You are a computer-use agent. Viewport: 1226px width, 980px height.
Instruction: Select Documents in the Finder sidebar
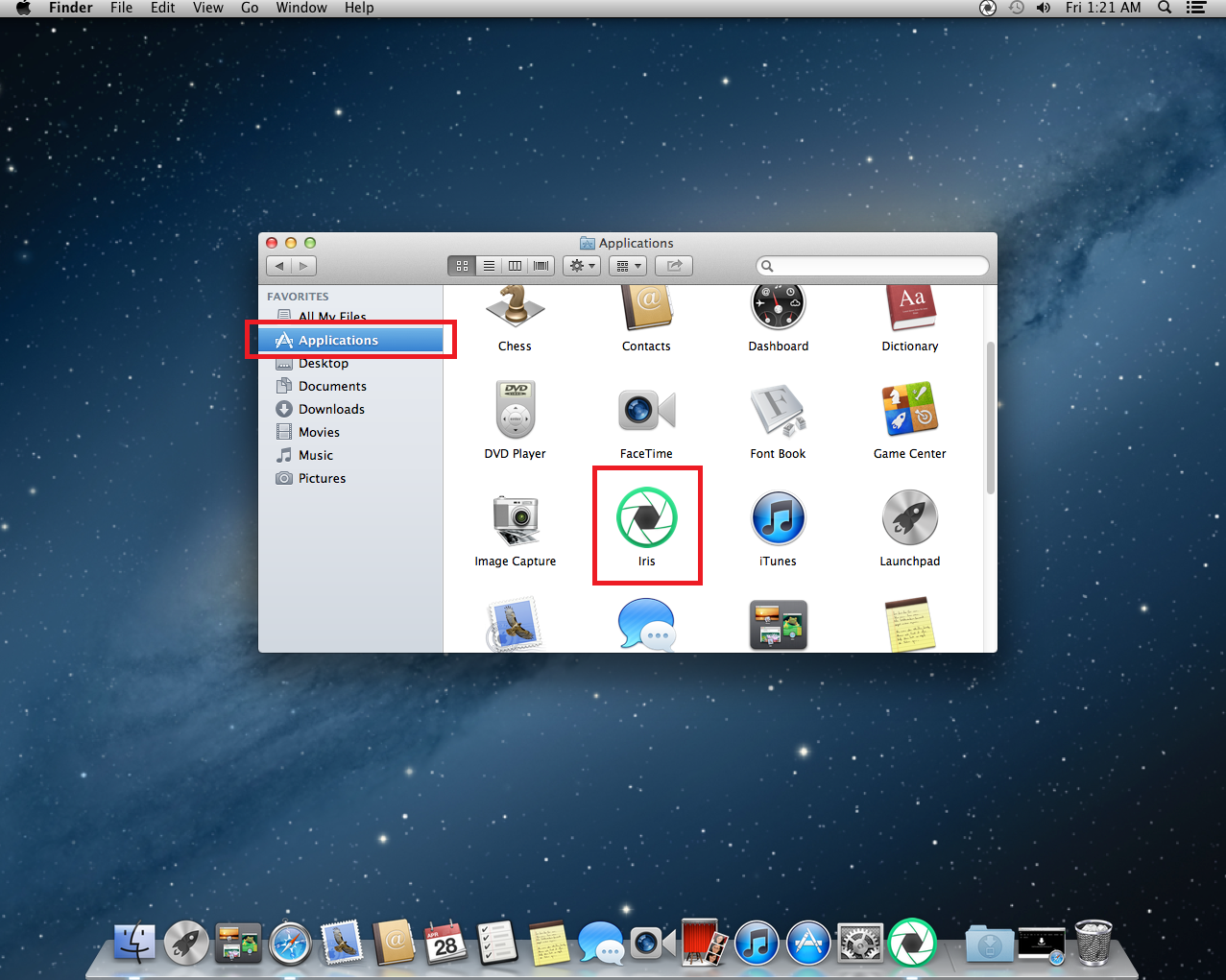click(x=350, y=386)
